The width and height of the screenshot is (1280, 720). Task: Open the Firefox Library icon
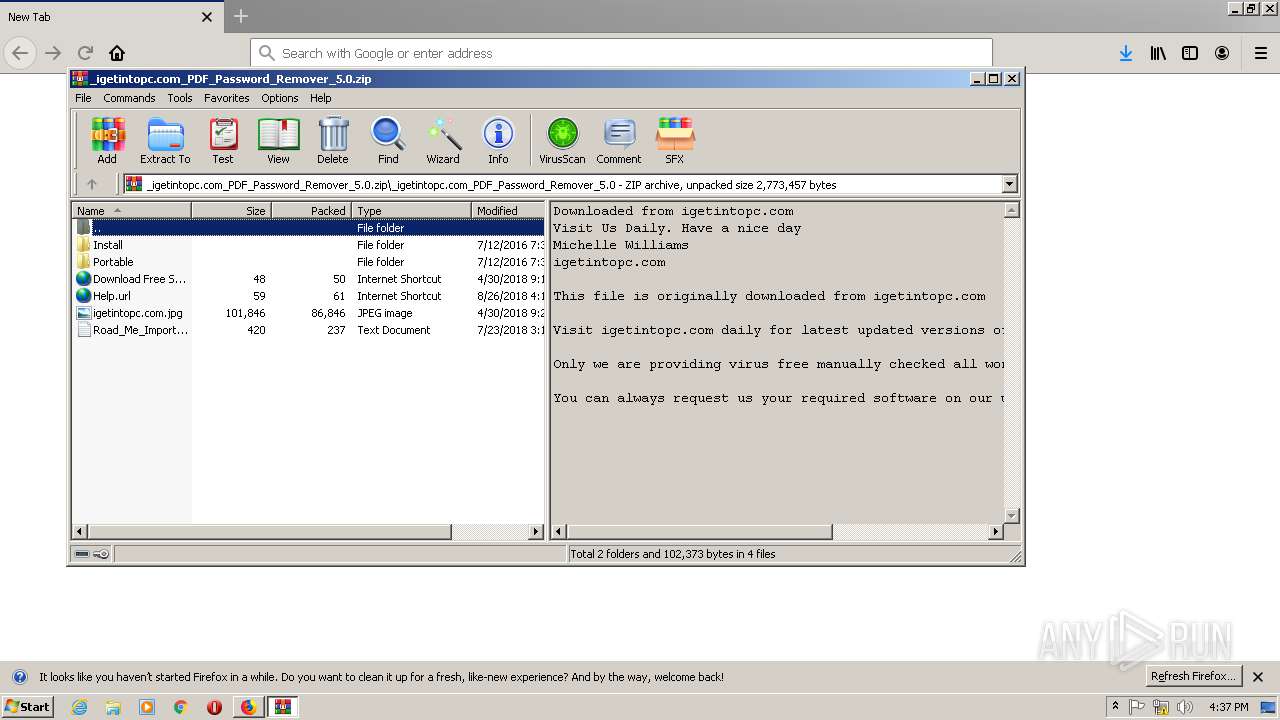[x=1158, y=53]
